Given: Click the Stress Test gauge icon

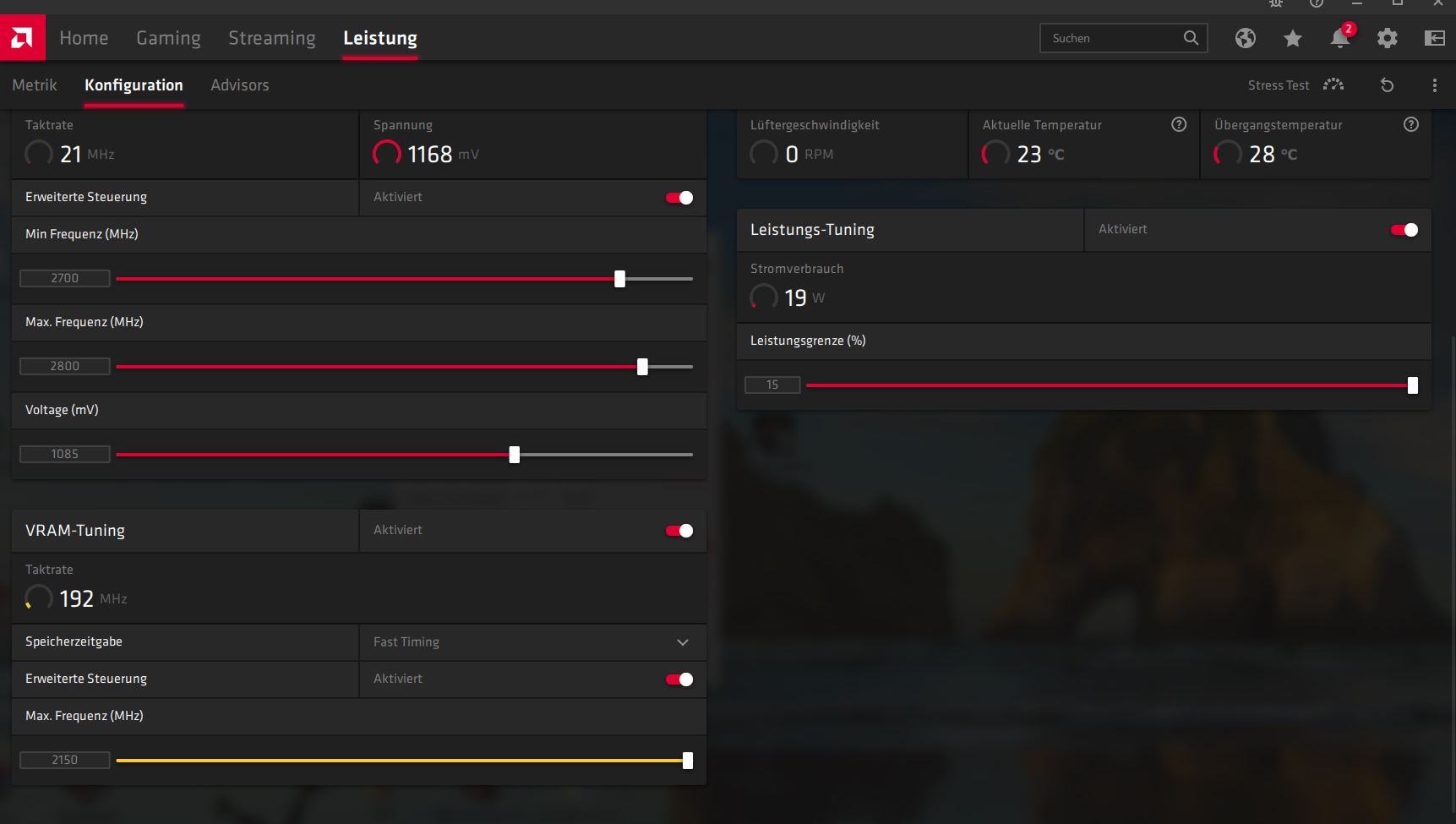Looking at the screenshot, I should click(1333, 85).
